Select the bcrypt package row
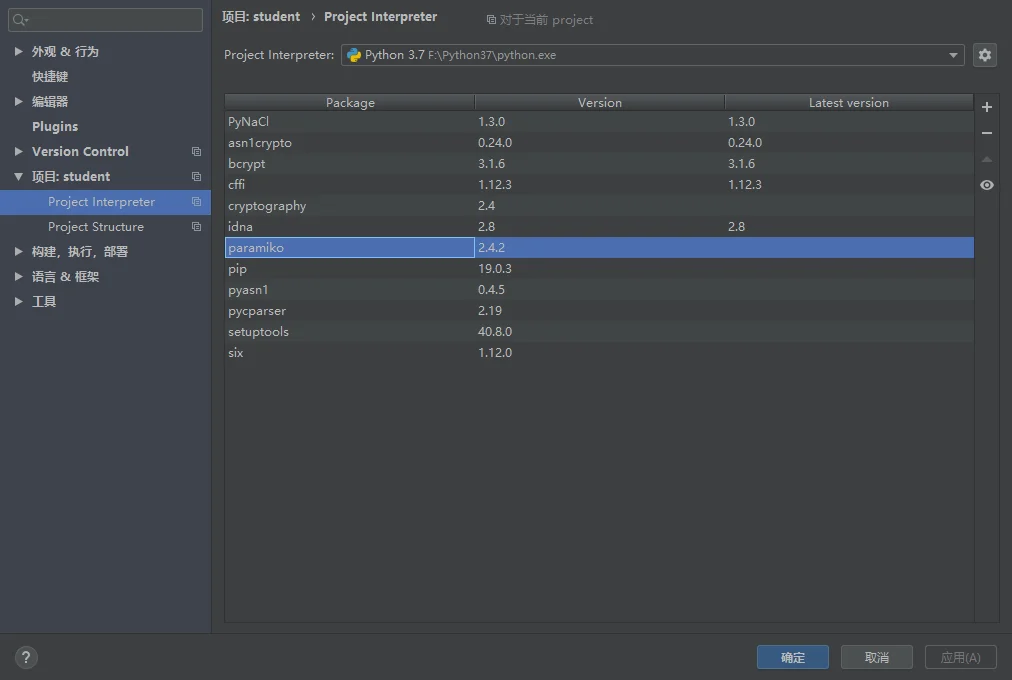The height and width of the screenshot is (680, 1012). coord(599,164)
